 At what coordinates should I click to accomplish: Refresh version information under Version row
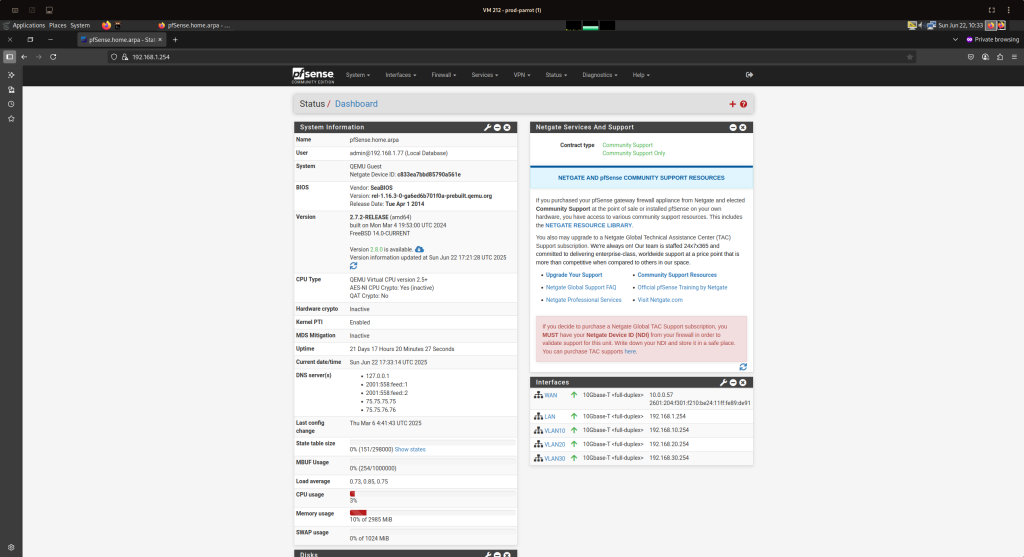pos(353,266)
